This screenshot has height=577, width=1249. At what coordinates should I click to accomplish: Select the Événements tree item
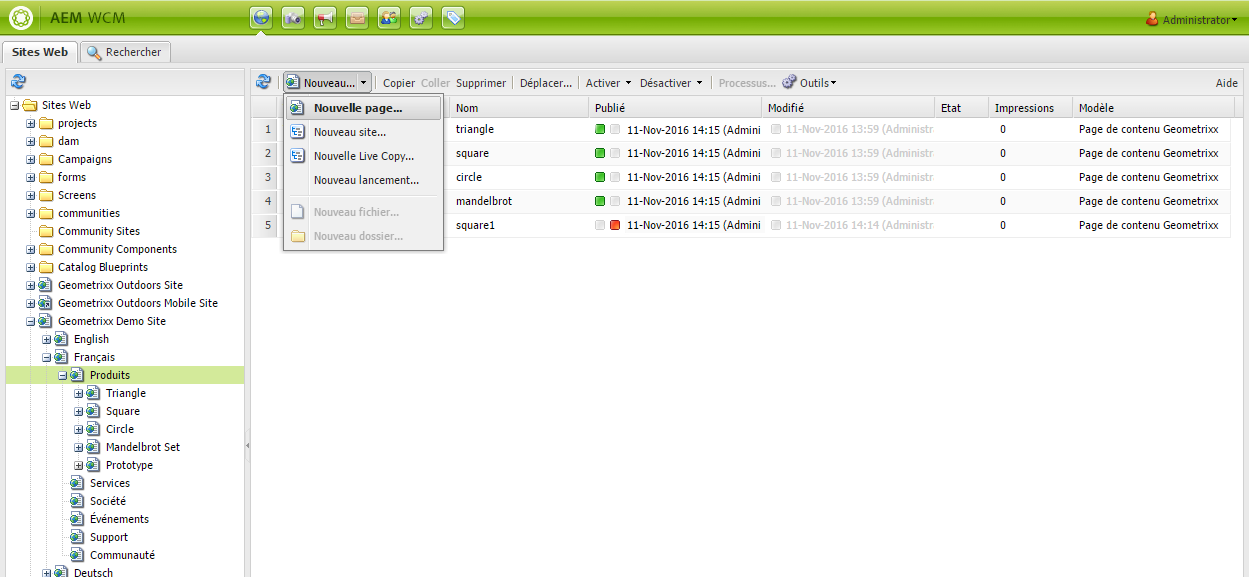(x=119, y=519)
